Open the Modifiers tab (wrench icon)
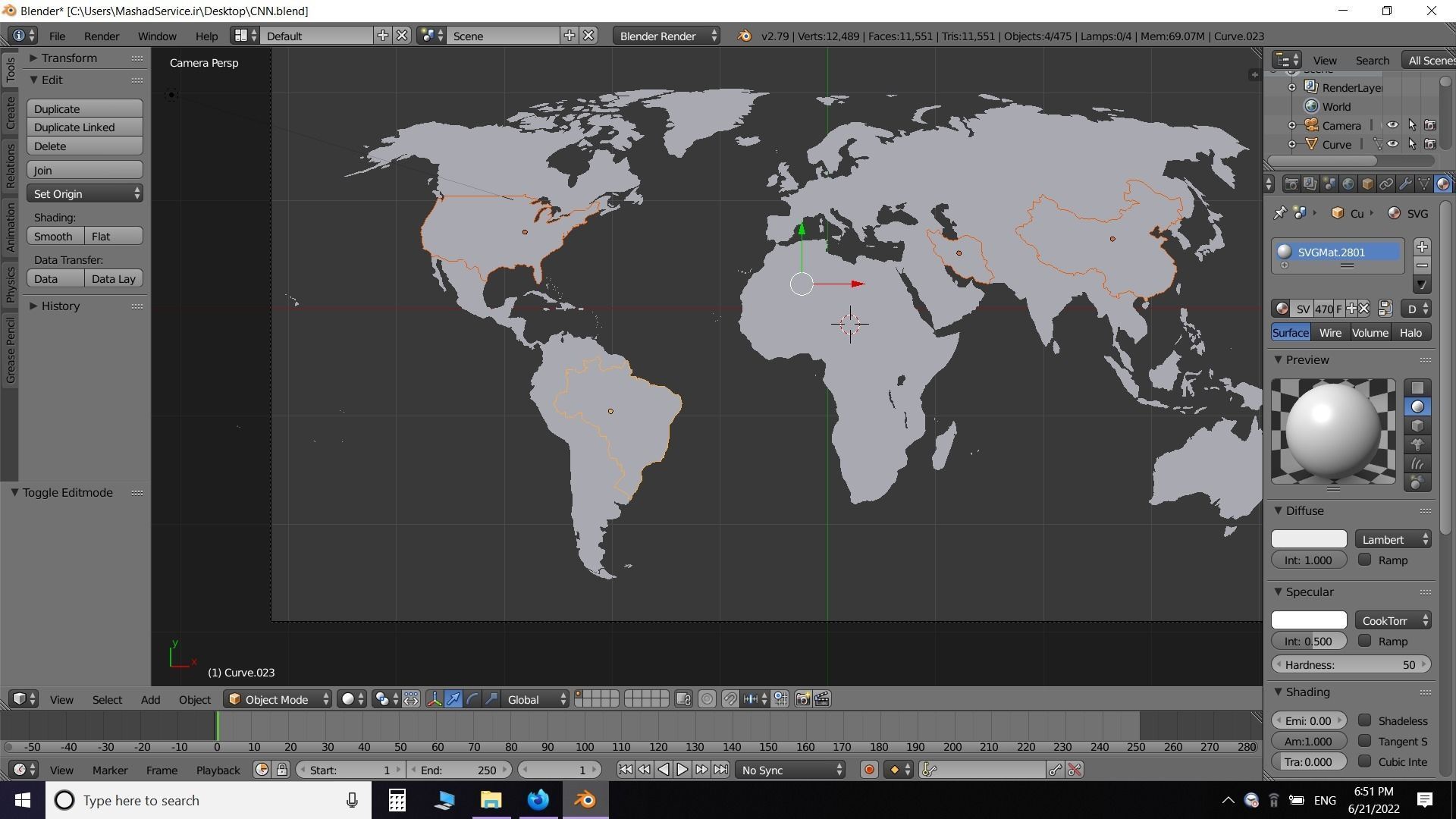1456x819 pixels. tap(1404, 184)
